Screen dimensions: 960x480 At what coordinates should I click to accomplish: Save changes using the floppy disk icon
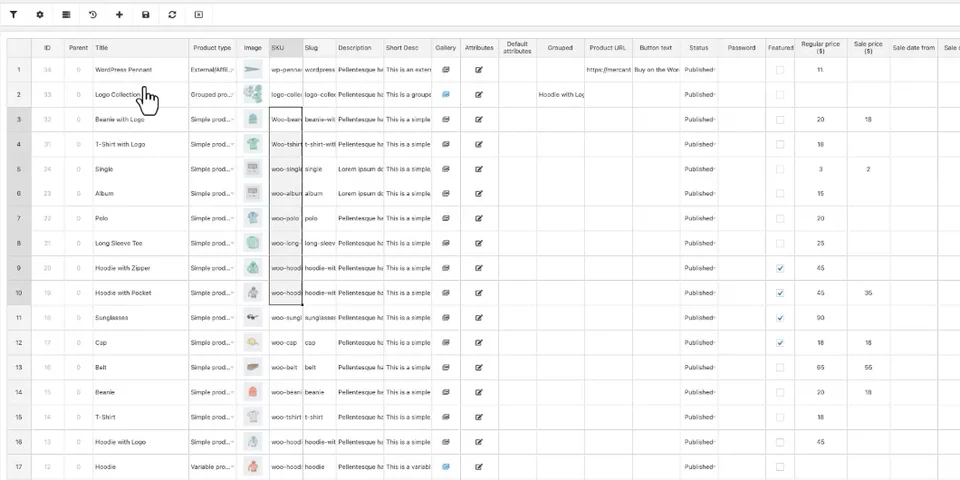click(x=146, y=15)
